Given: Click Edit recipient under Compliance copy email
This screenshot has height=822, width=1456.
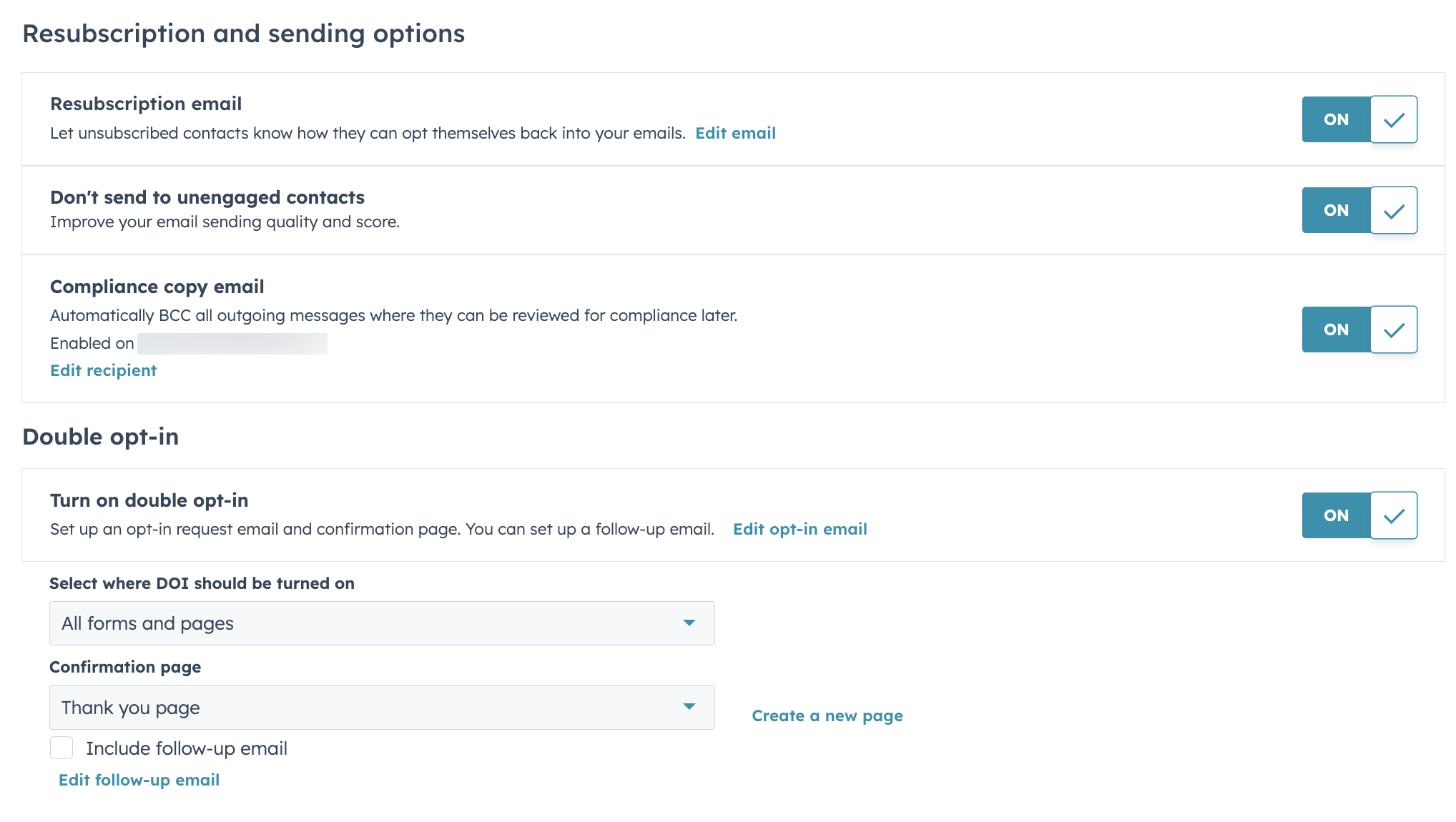Looking at the screenshot, I should (x=103, y=370).
